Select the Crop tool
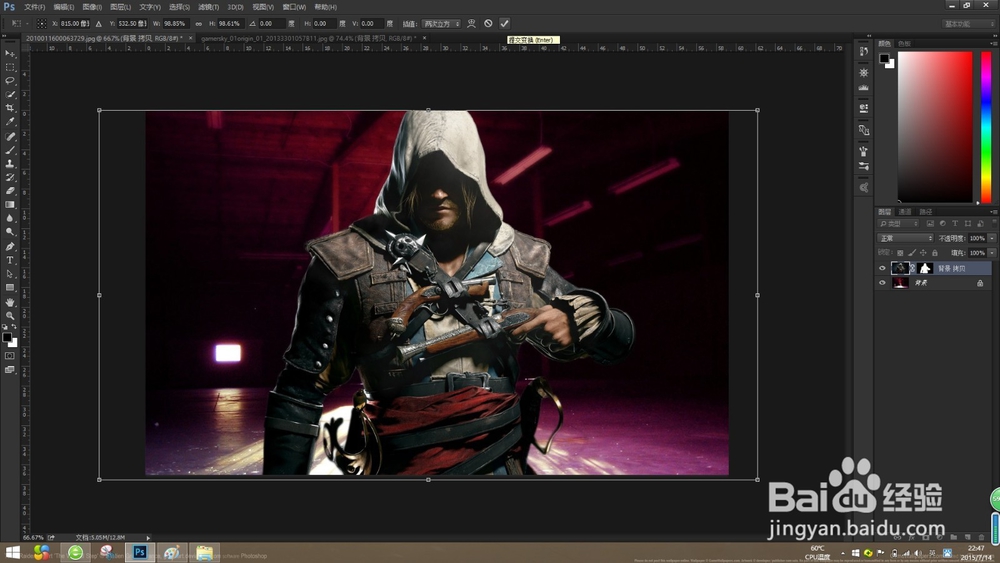The image size is (1000, 563). tap(10, 108)
